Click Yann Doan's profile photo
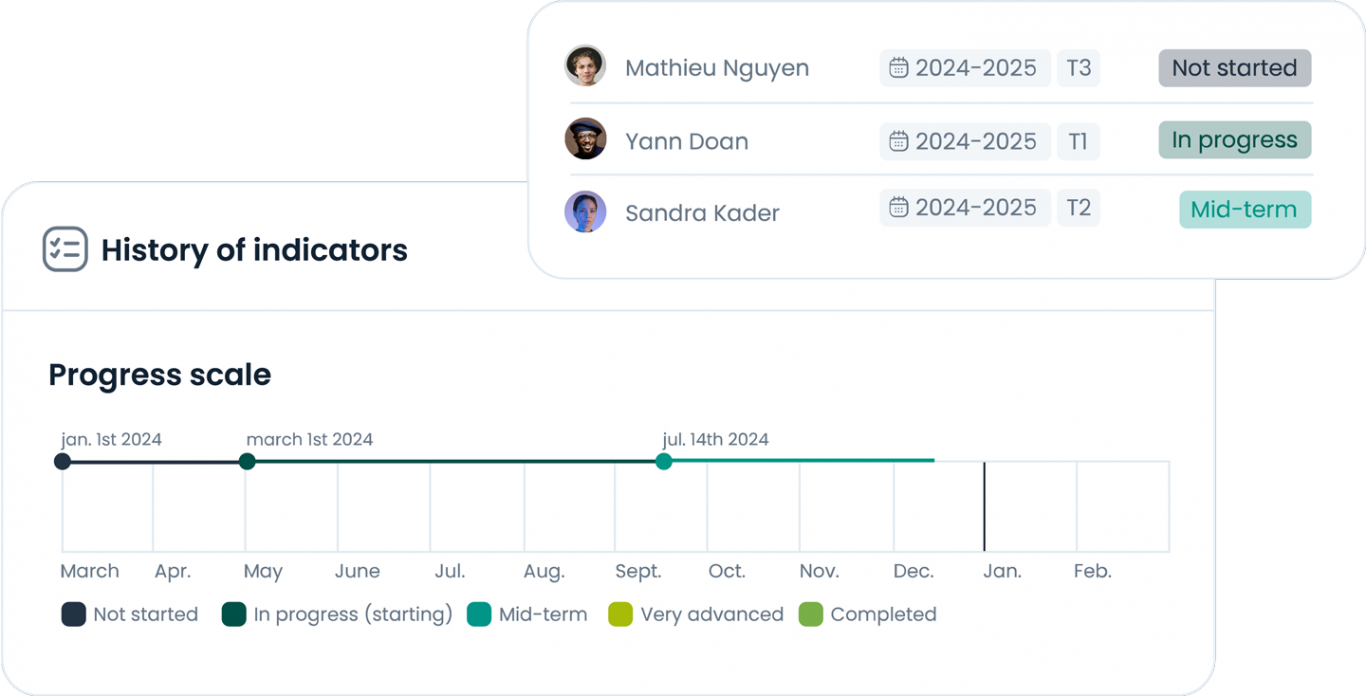The height and width of the screenshot is (696, 1366). pos(586,140)
